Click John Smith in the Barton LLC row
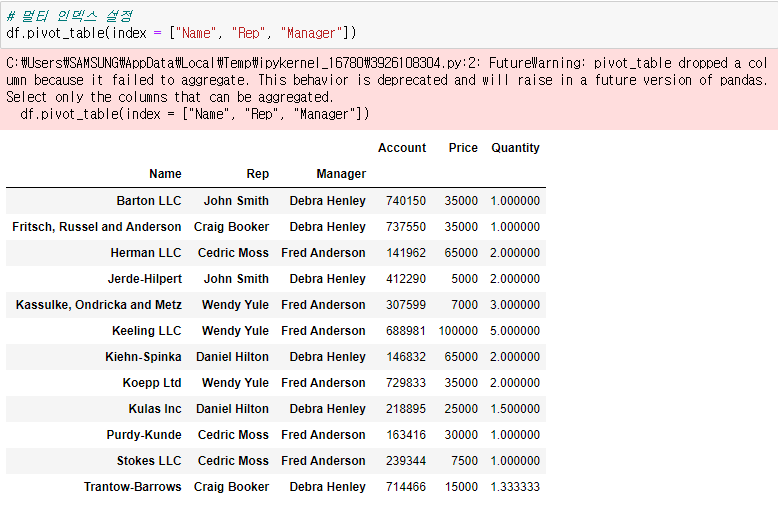This screenshot has height=506, width=778. [236, 201]
